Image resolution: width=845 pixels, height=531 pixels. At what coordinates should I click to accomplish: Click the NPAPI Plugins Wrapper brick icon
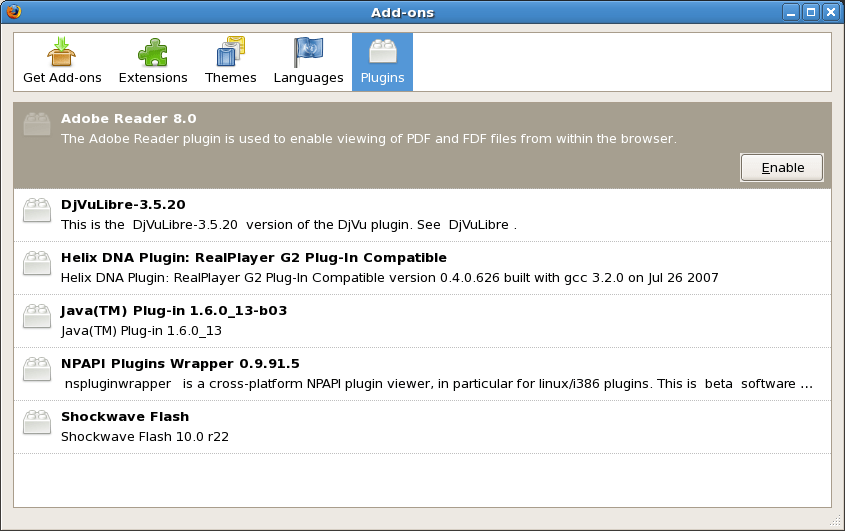click(x=37, y=369)
